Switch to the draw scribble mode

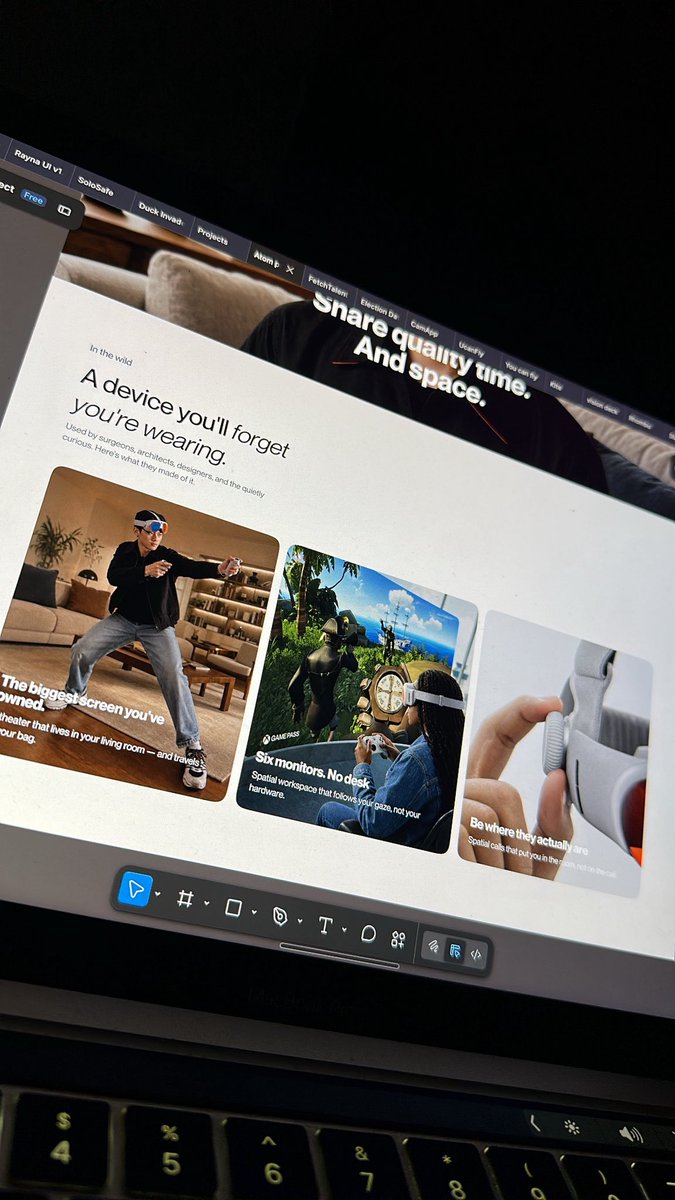pos(434,945)
